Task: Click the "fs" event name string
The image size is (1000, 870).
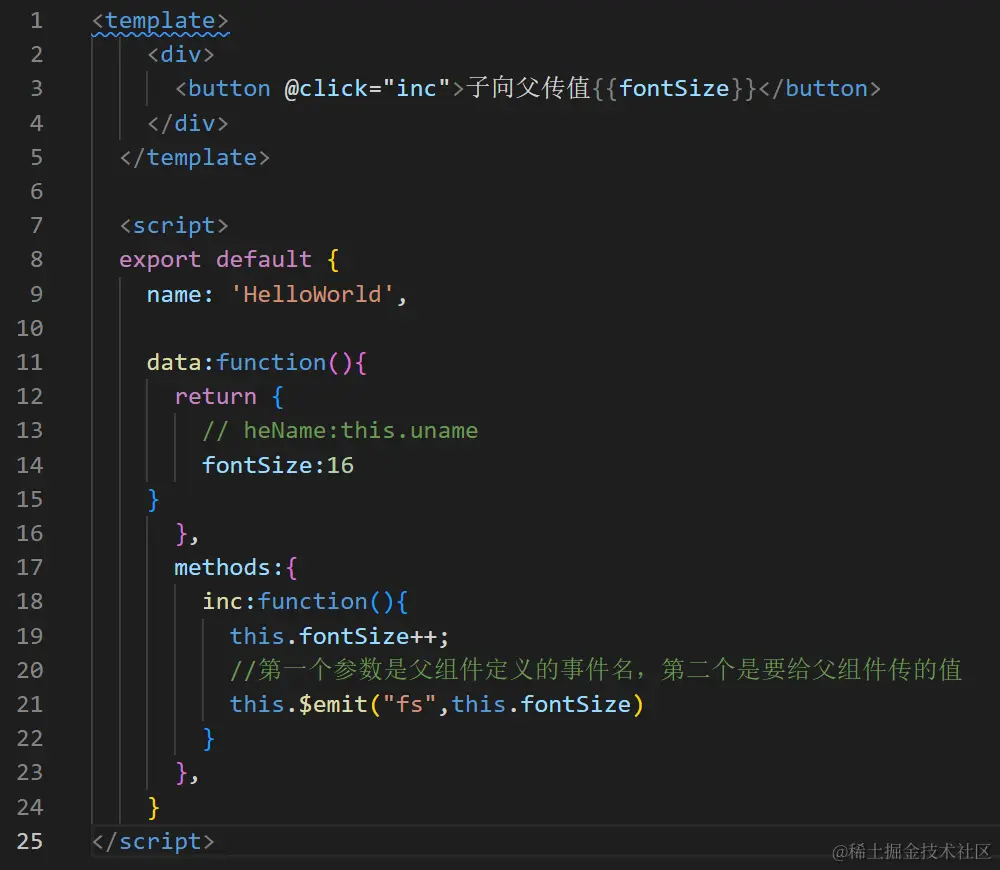Action: pyautogui.click(x=409, y=704)
